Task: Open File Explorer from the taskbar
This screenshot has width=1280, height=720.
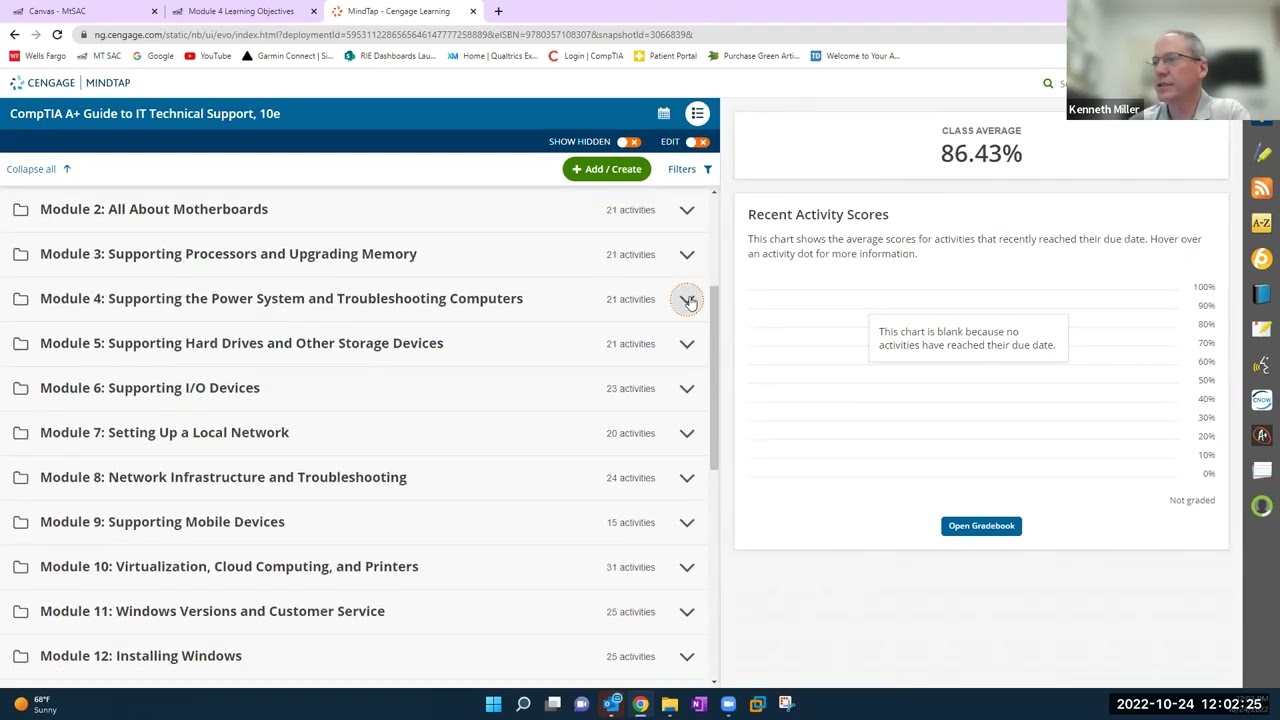Action: click(x=670, y=704)
